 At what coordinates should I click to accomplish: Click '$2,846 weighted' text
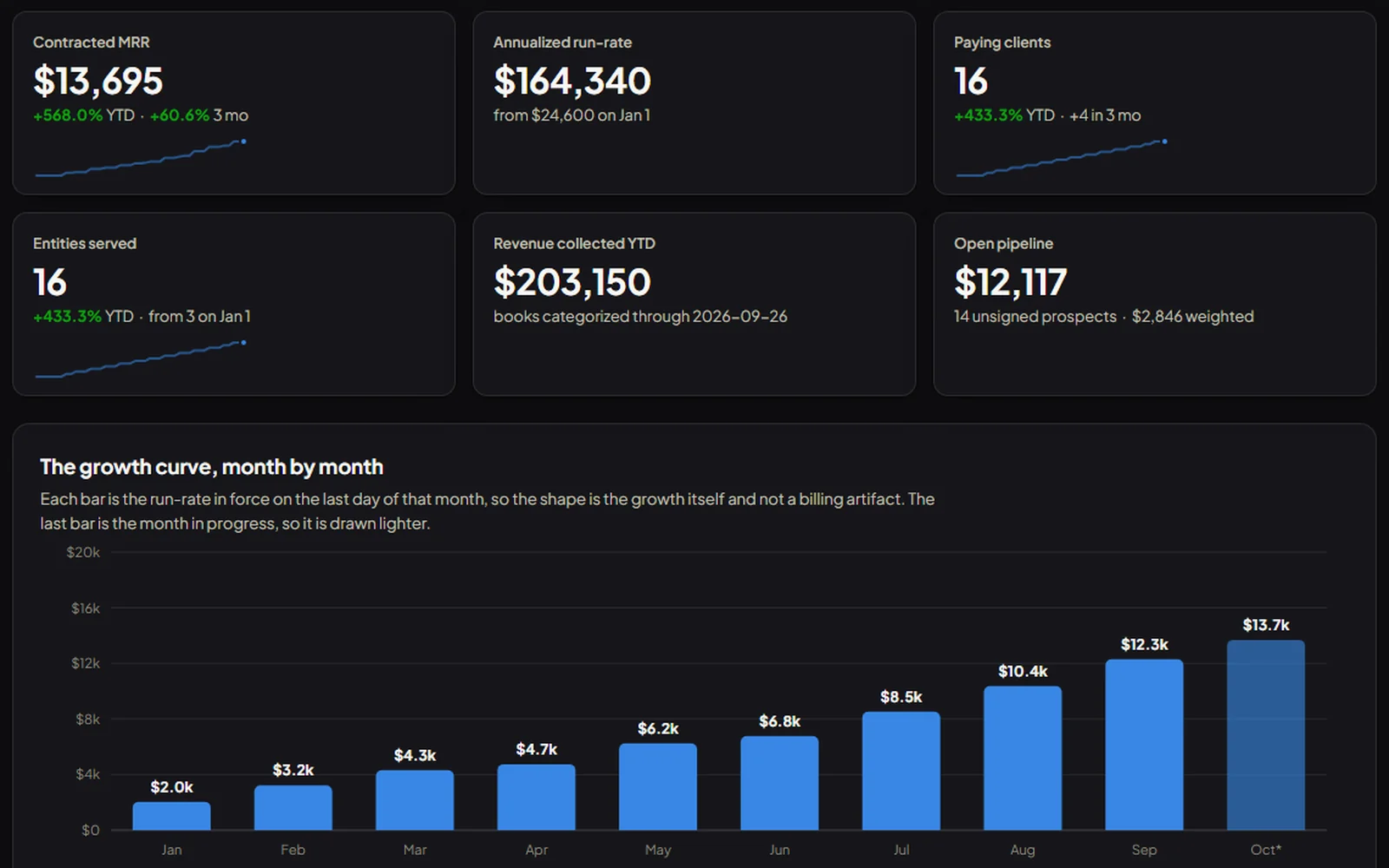(1193, 316)
